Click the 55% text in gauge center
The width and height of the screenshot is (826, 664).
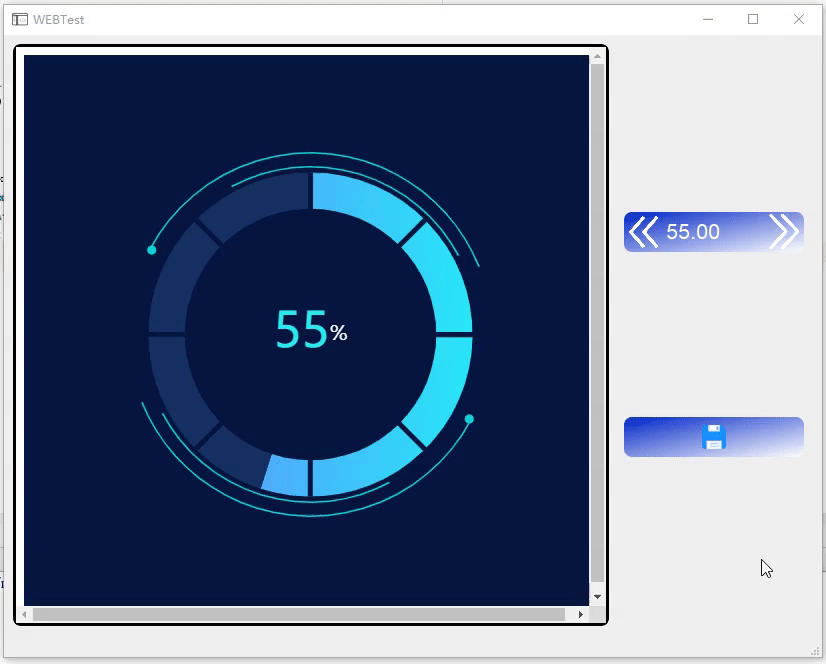point(311,330)
